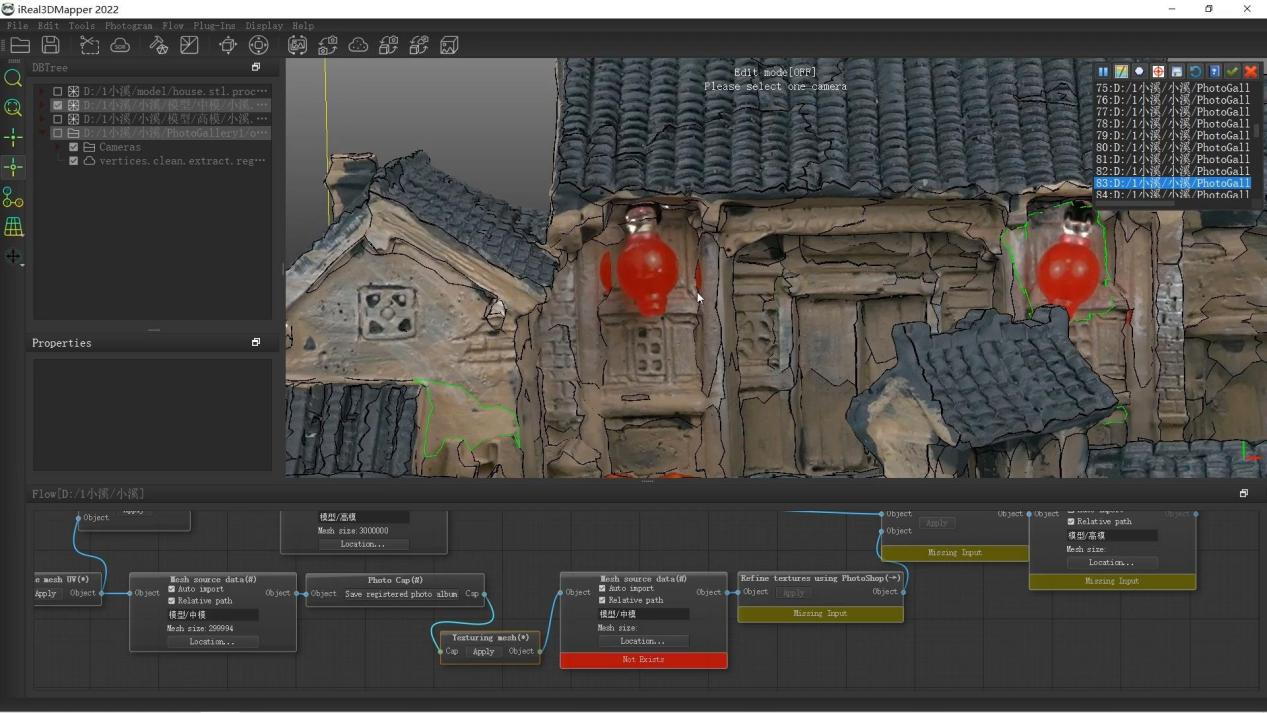Uncheck Auto import in left Mesh source node
This screenshot has width=1267, height=713.
(x=171, y=589)
